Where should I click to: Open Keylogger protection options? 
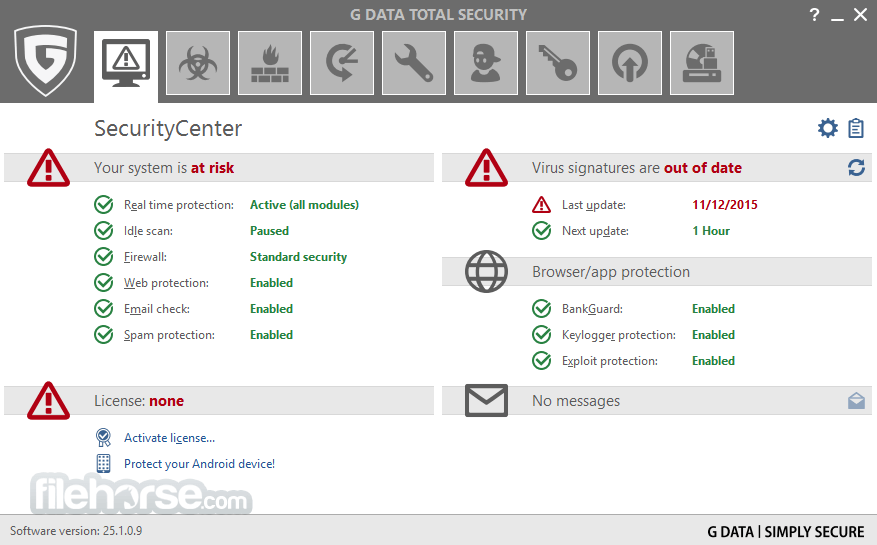point(619,335)
